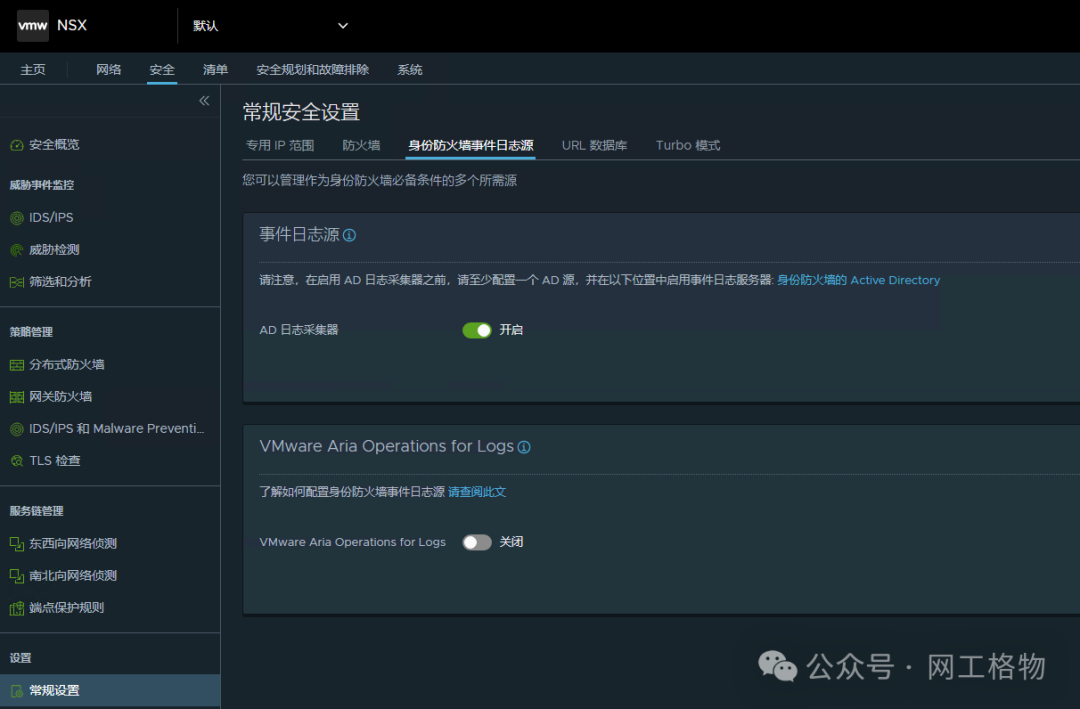Open 东西向网络侦测 under 服务链管理

click(72, 543)
